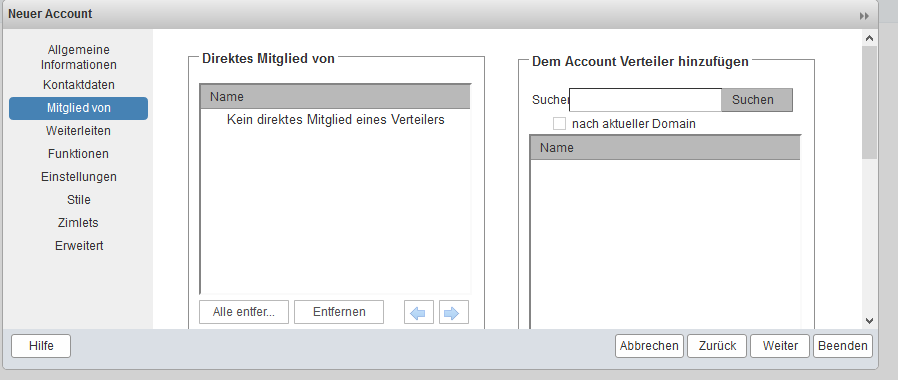898x380 pixels.
Task: Go back with Zurück button
Action: (x=717, y=346)
